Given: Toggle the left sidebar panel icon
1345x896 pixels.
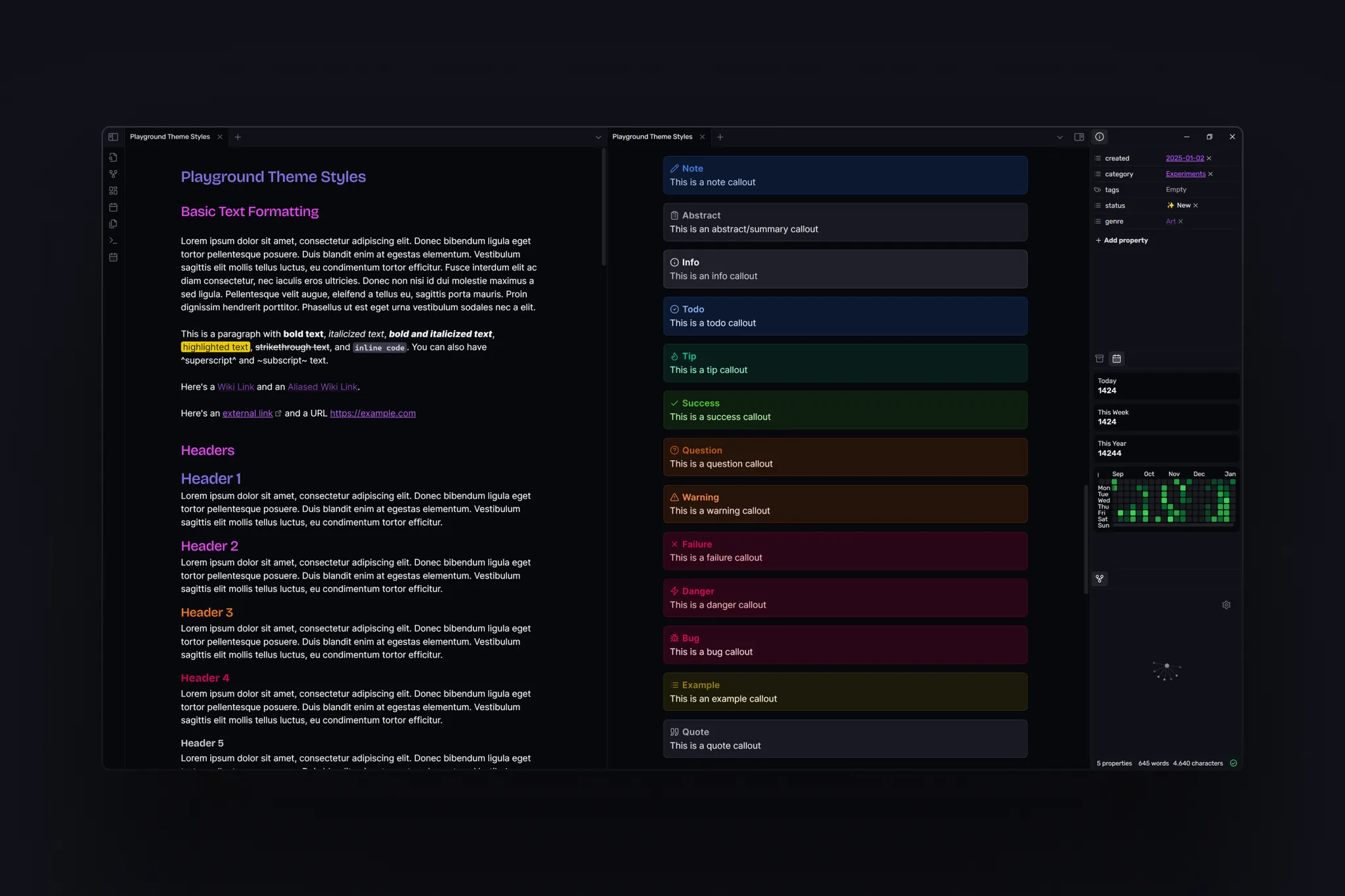Looking at the screenshot, I should [x=113, y=137].
